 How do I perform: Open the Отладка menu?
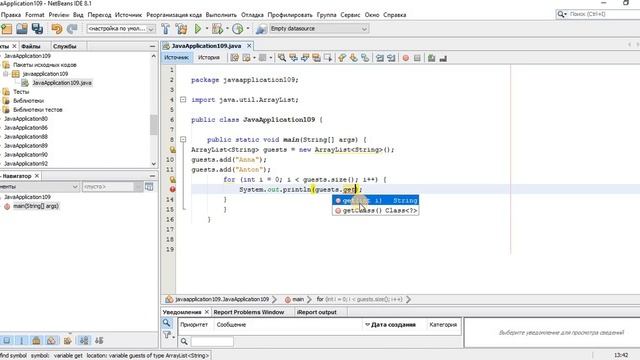pos(252,15)
